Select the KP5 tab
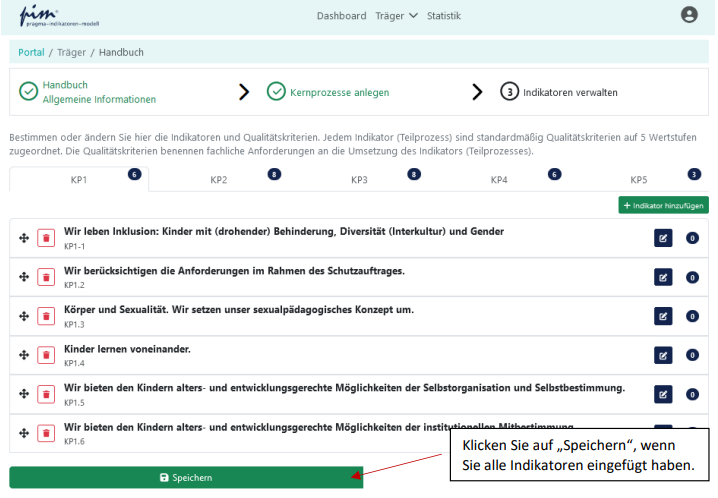 (638, 180)
